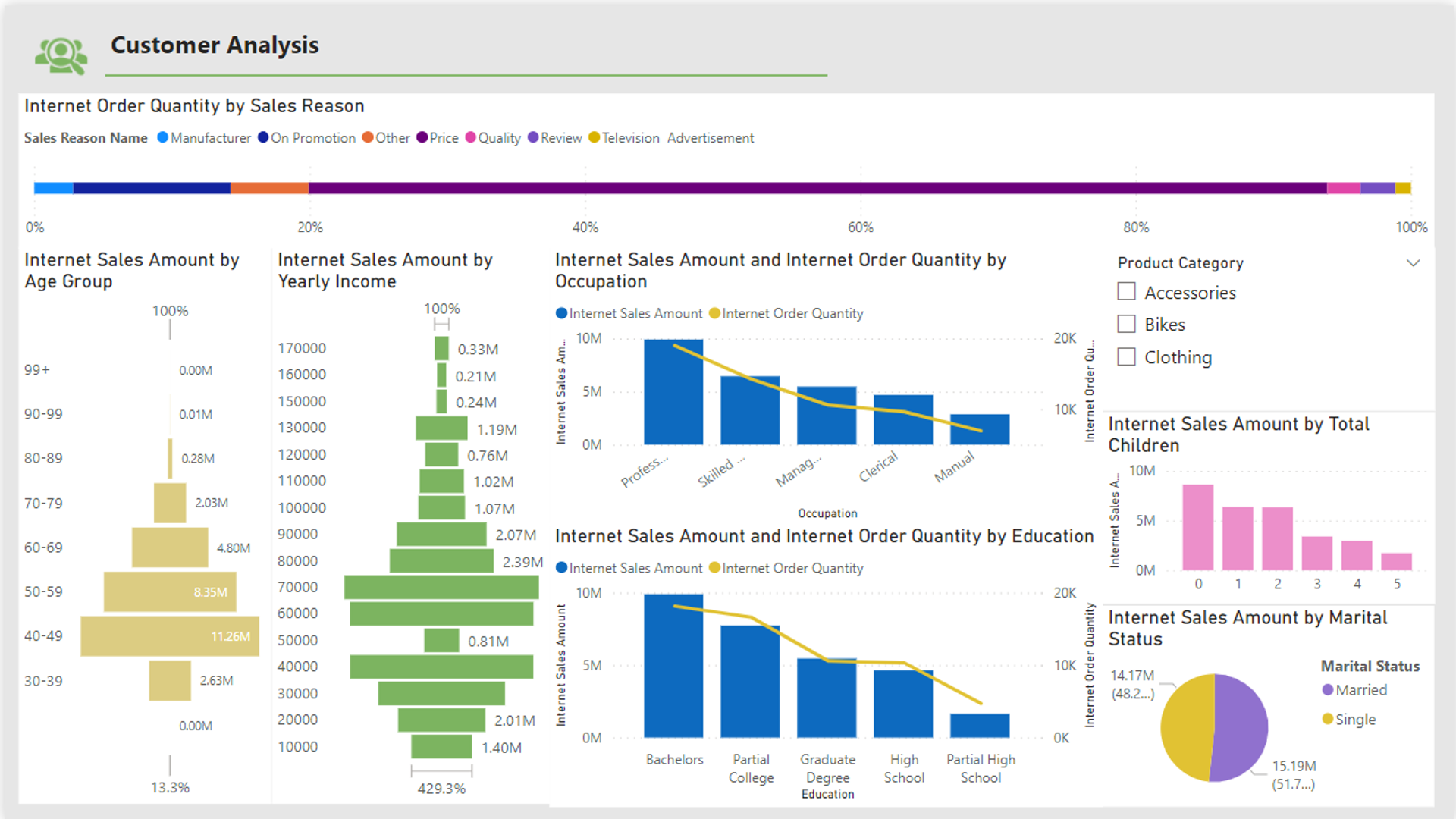
Task: Collapse the Product Category slicer
Action: pyautogui.click(x=1414, y=262)
